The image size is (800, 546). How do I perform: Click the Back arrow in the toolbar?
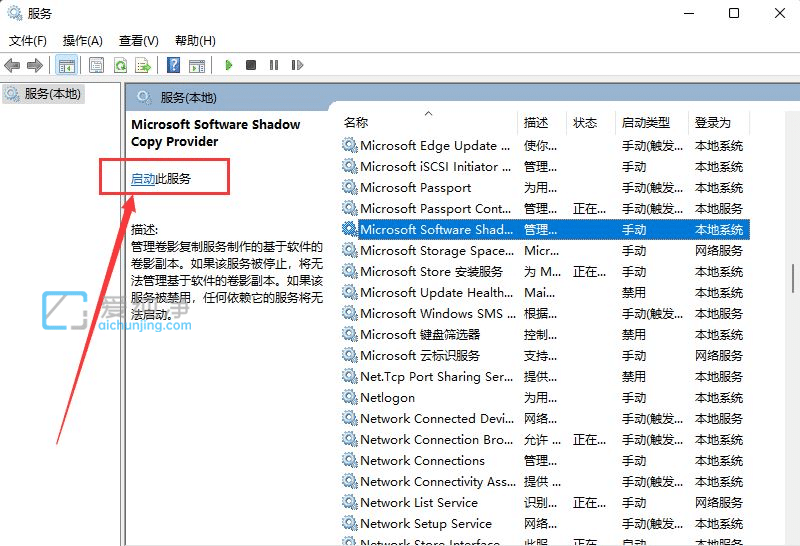coord(12,65)
